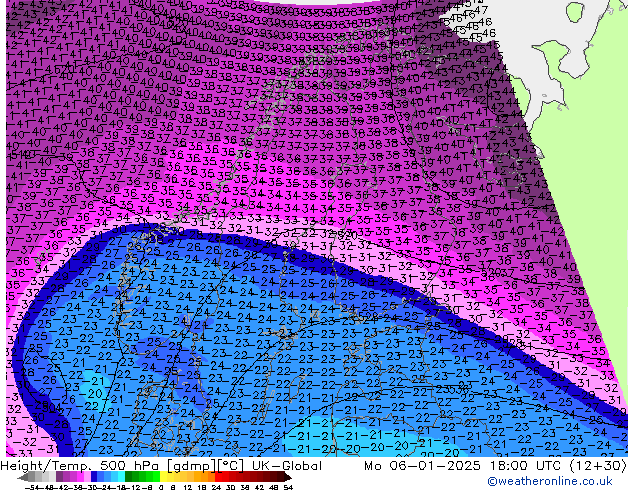This screenshot has width=634, height=490.
Task: Click the map title 'Height/Temp. 500 hPa' text
Action: click(x=82, y=466)
